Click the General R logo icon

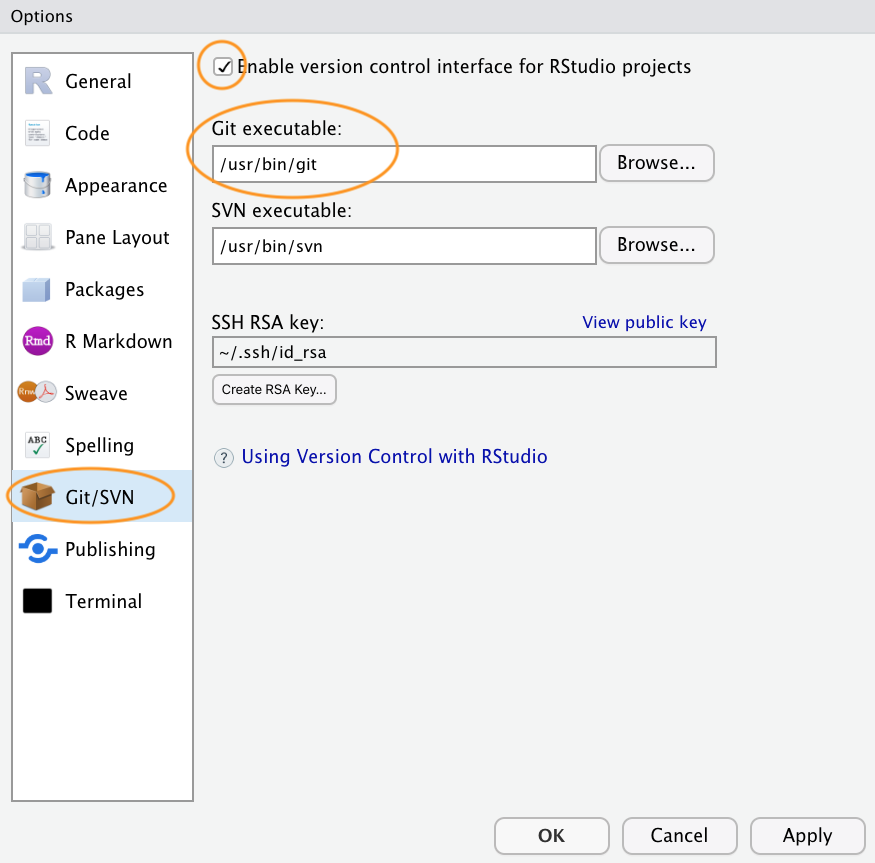pyautogui.click(x=38, y=81)
